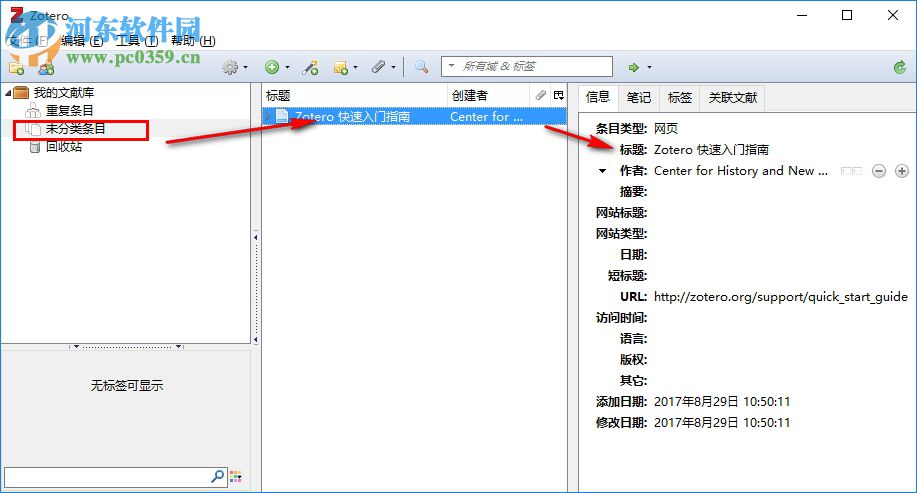Open Locate dropdown arrow
Image resolution: width=917 pixels, height=493 pixels.
(x=649, y=68)
